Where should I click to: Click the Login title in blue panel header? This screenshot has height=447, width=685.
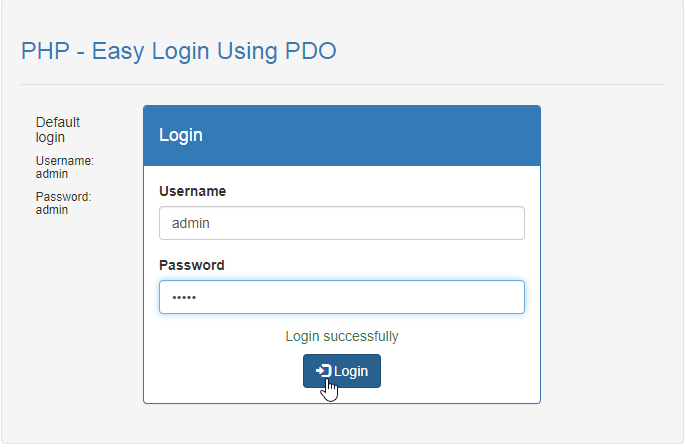click(180, 135)
